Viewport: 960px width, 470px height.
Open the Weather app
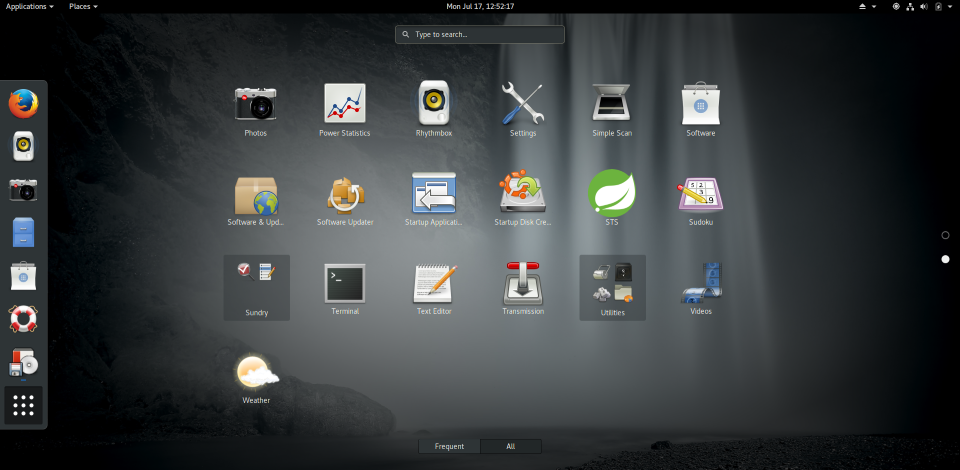[x=256, y=379]
